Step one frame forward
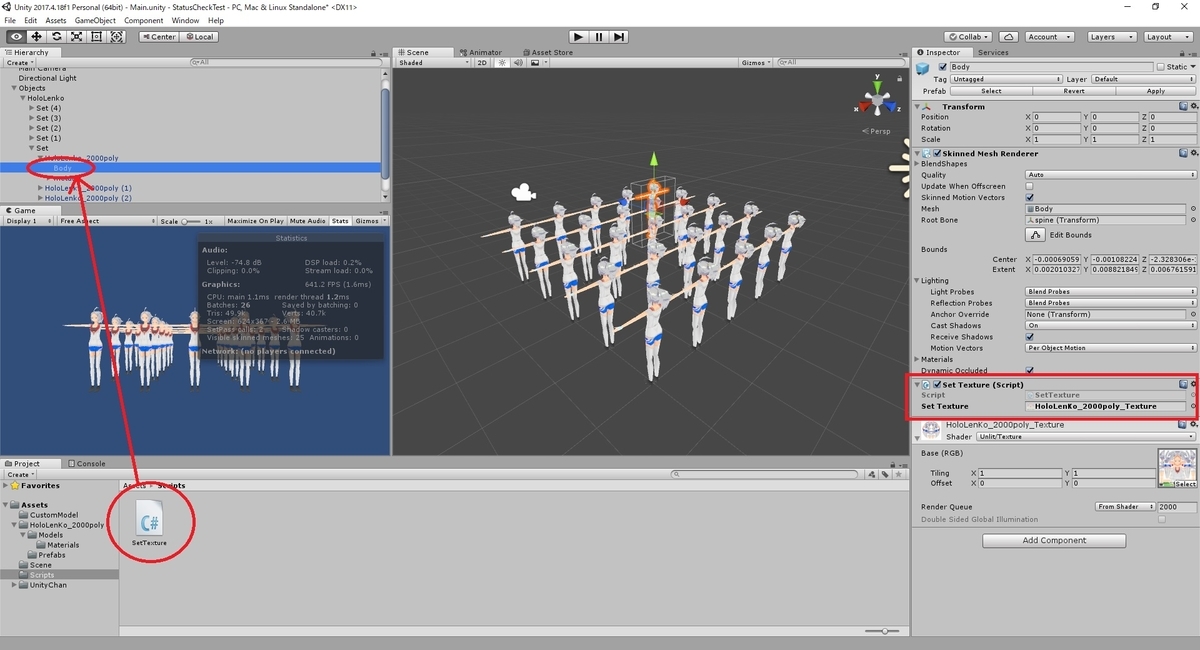The width and height of the screenshot is (1200, 650). click(x=619, y=37)
